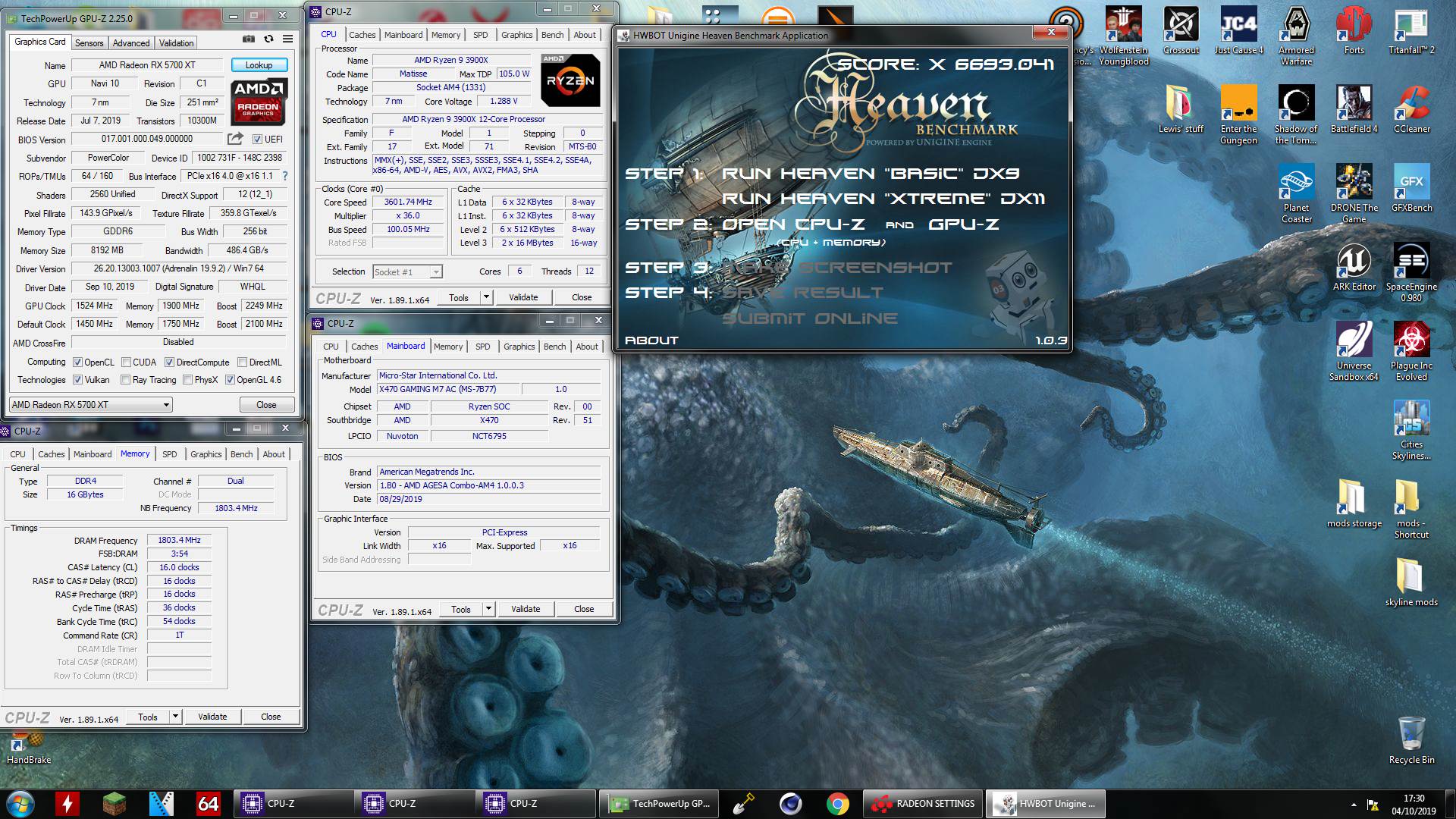Screen dimensions: 1456x819
Task: Click the BIOS version share/export icon
Action: coord(235,139)
